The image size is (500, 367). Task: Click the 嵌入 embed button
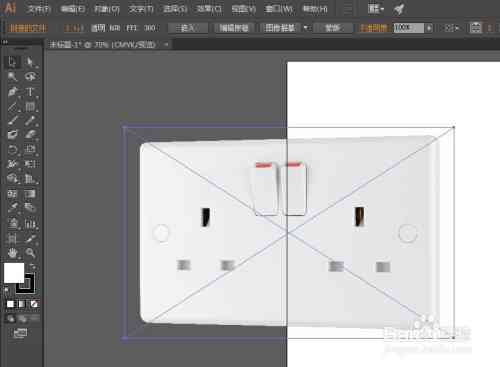pyautogui.click(x=188, y=28)
